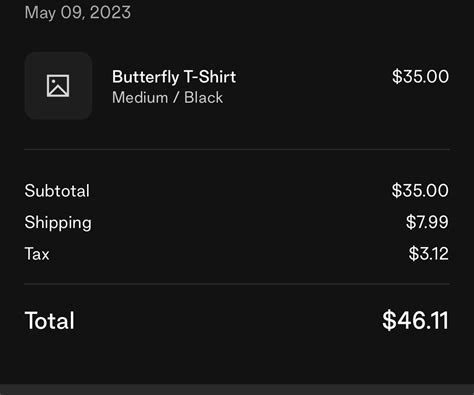Click the gray bar at the bottom

coord(237,389)
